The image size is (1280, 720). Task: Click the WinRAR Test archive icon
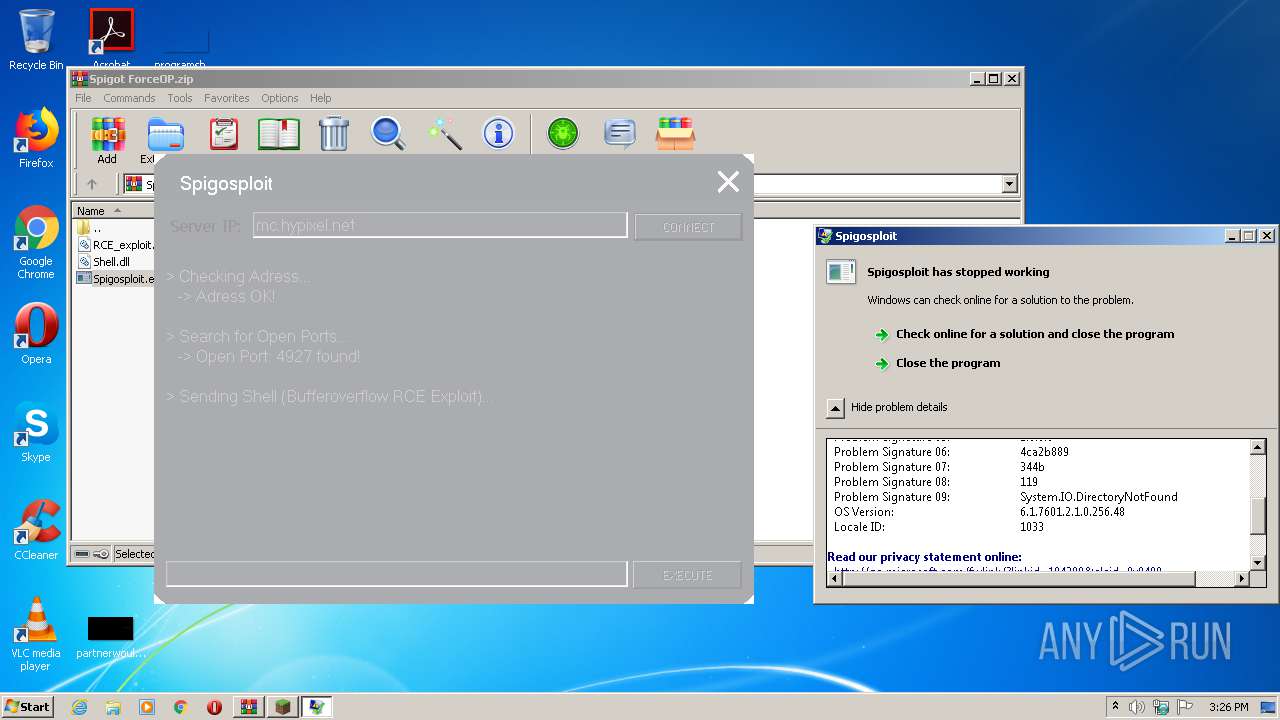(x=224, y=133)
